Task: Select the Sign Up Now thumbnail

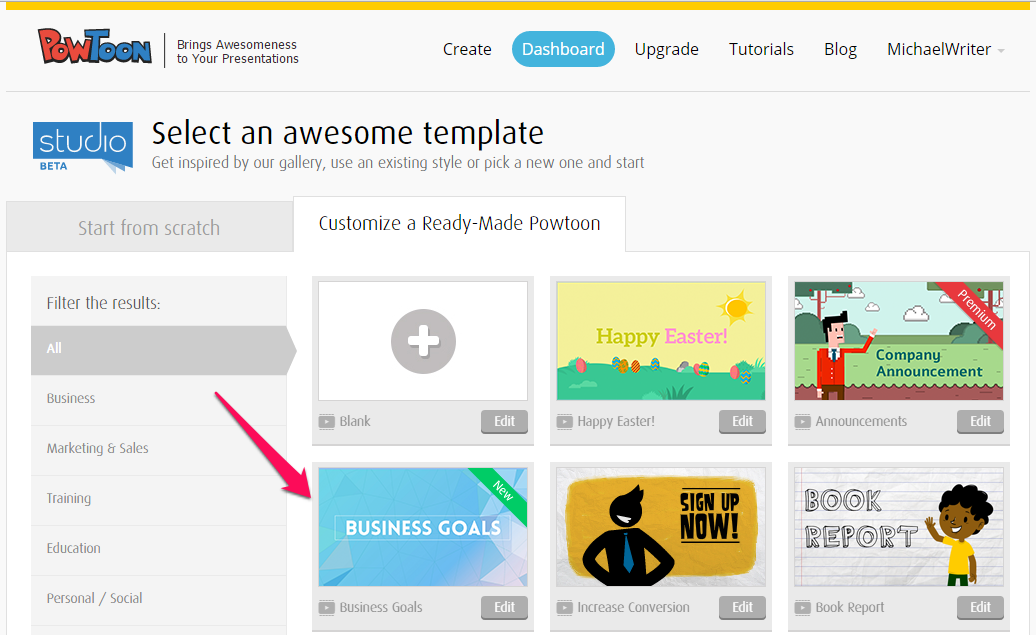Action: pyautogui.click(x=661, y=527)
